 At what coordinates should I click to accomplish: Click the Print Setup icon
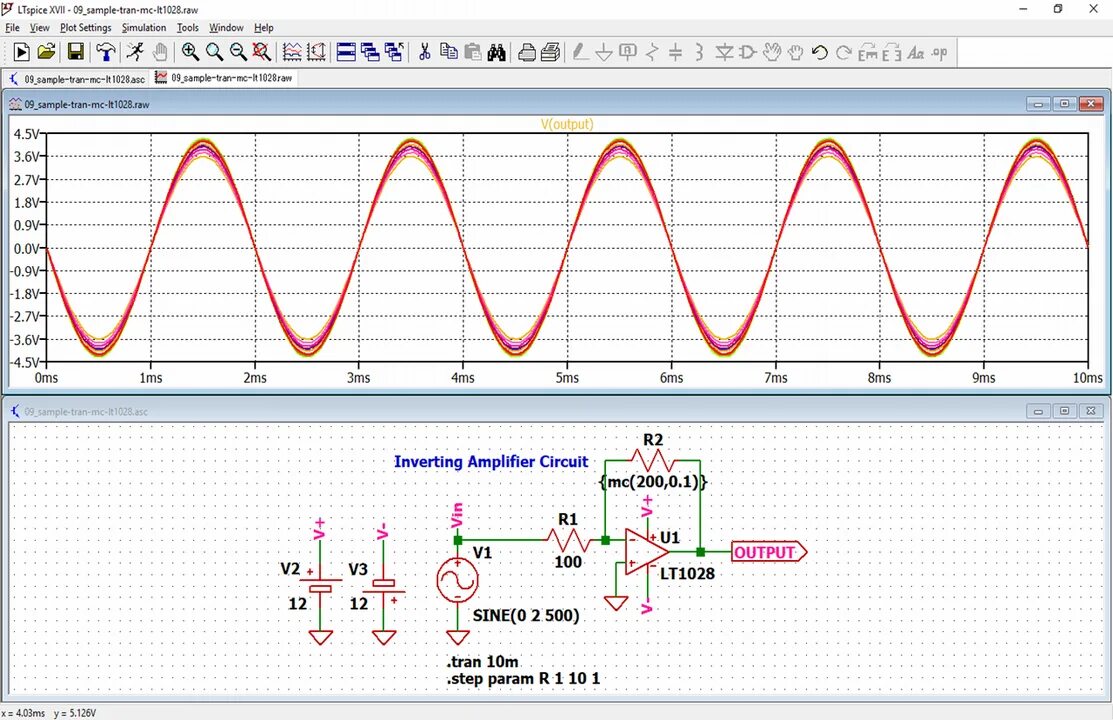point(550,52)
